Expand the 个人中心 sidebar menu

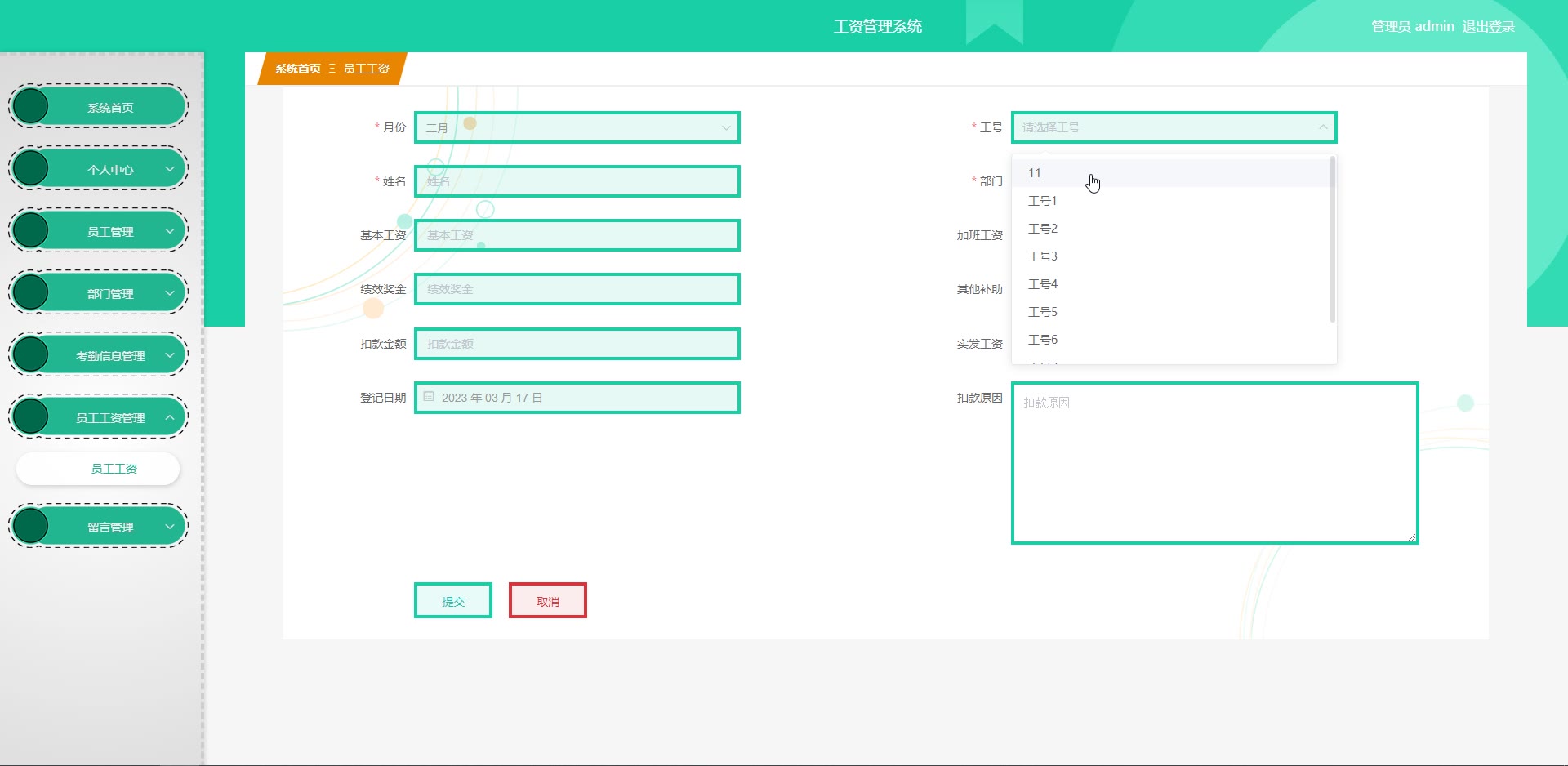click(98, 169)
